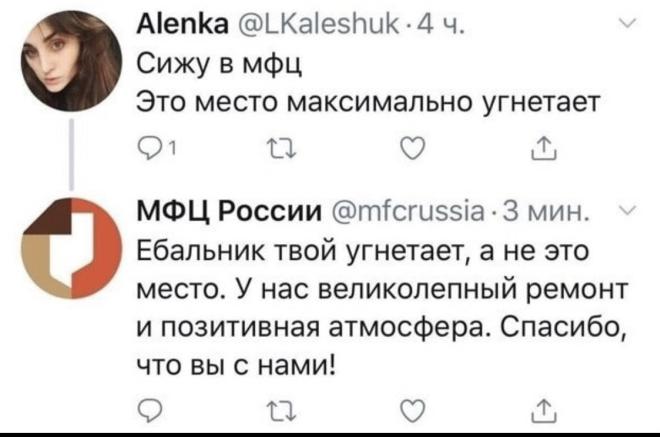Reply to МФЦ России tweet
Viewport: 660px width, 437px height.
(149, 411)
